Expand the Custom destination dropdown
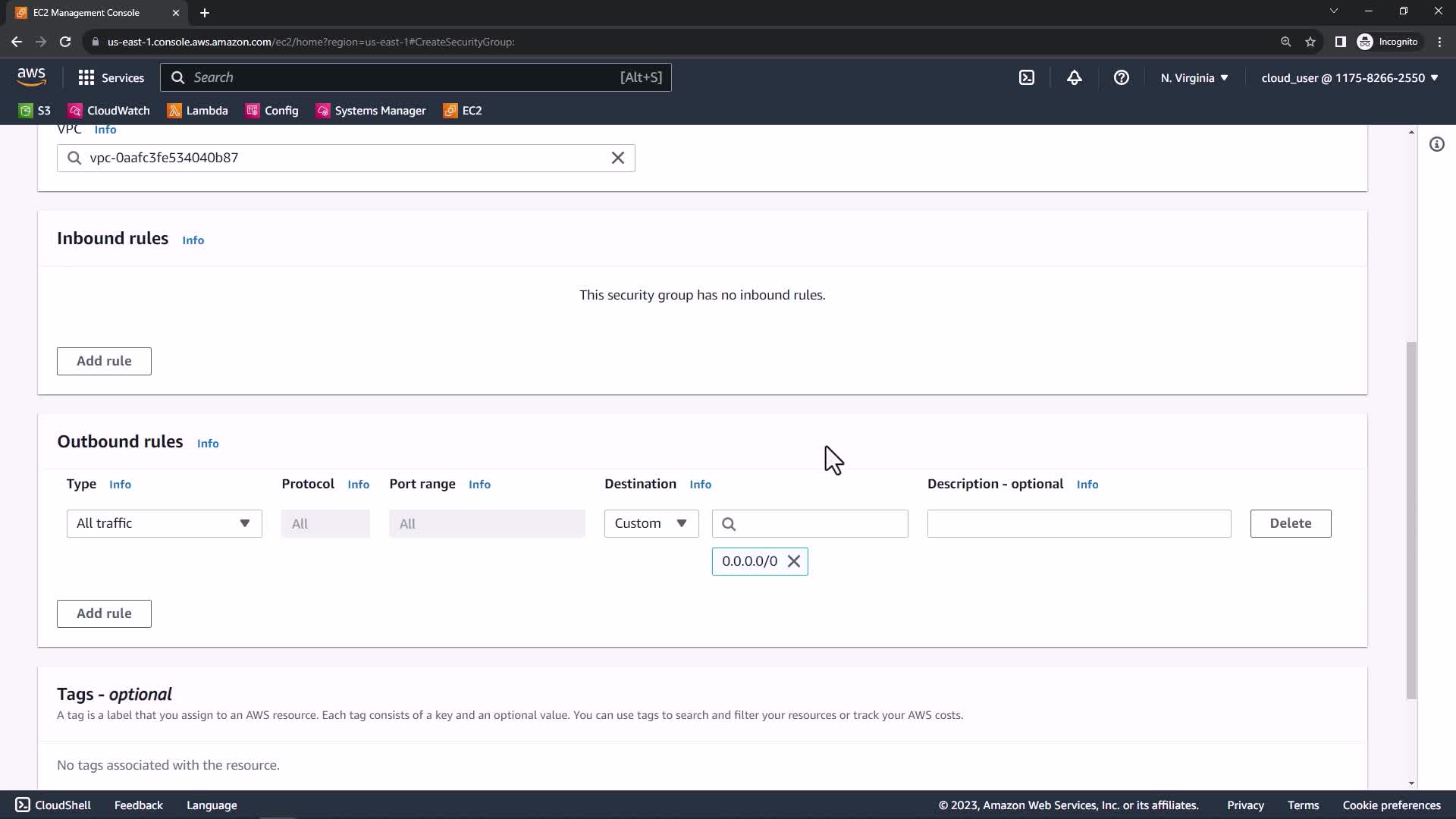The width and height of the screenshot is (1456, 819). (651, 523)
